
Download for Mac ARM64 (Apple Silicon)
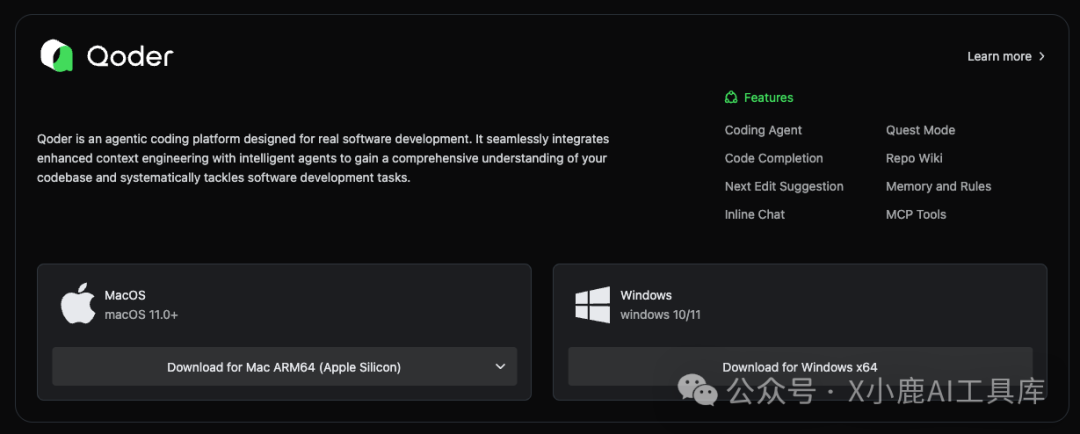[284, 366]
